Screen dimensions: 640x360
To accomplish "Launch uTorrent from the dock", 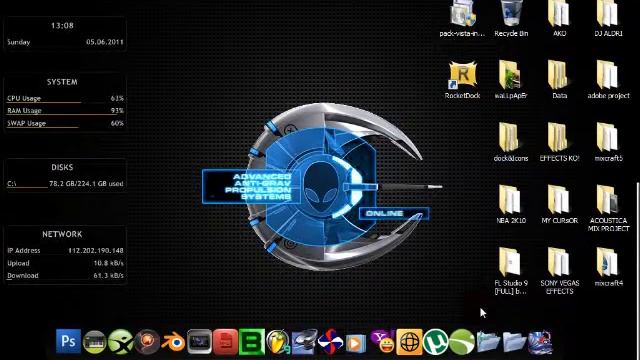I will 435,342.
